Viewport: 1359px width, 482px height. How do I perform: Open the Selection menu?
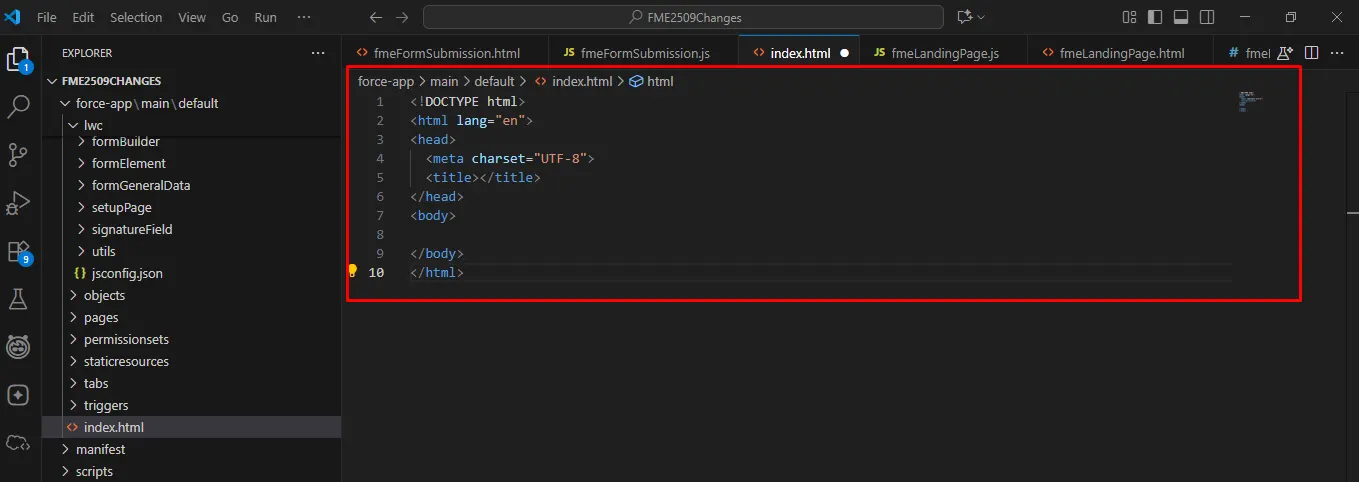tap(135, 17)
